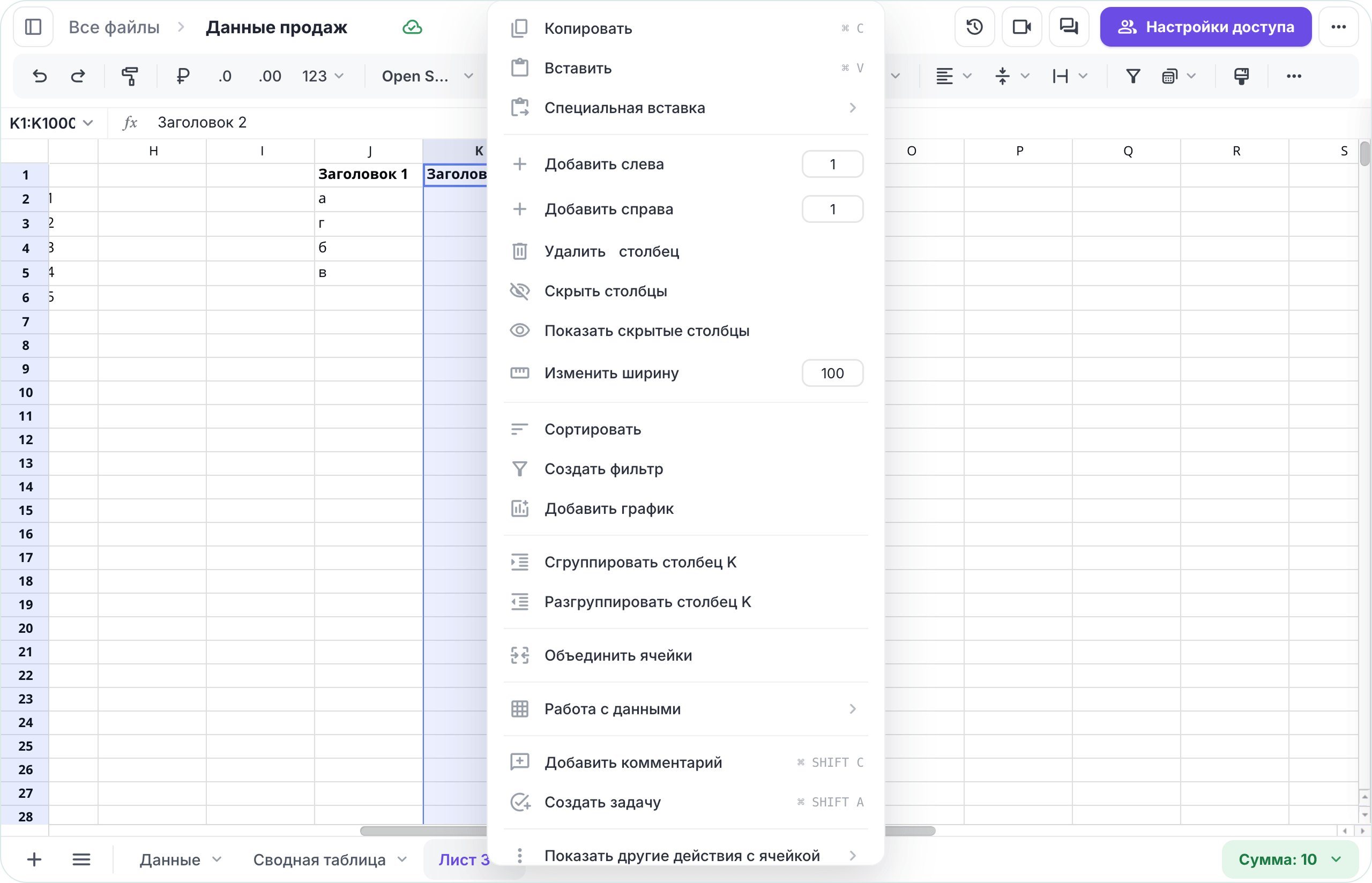Image resolution: width=1372 pixels, height=883 pixels.
Task: Select row header 10
Action: coord(25,393)
